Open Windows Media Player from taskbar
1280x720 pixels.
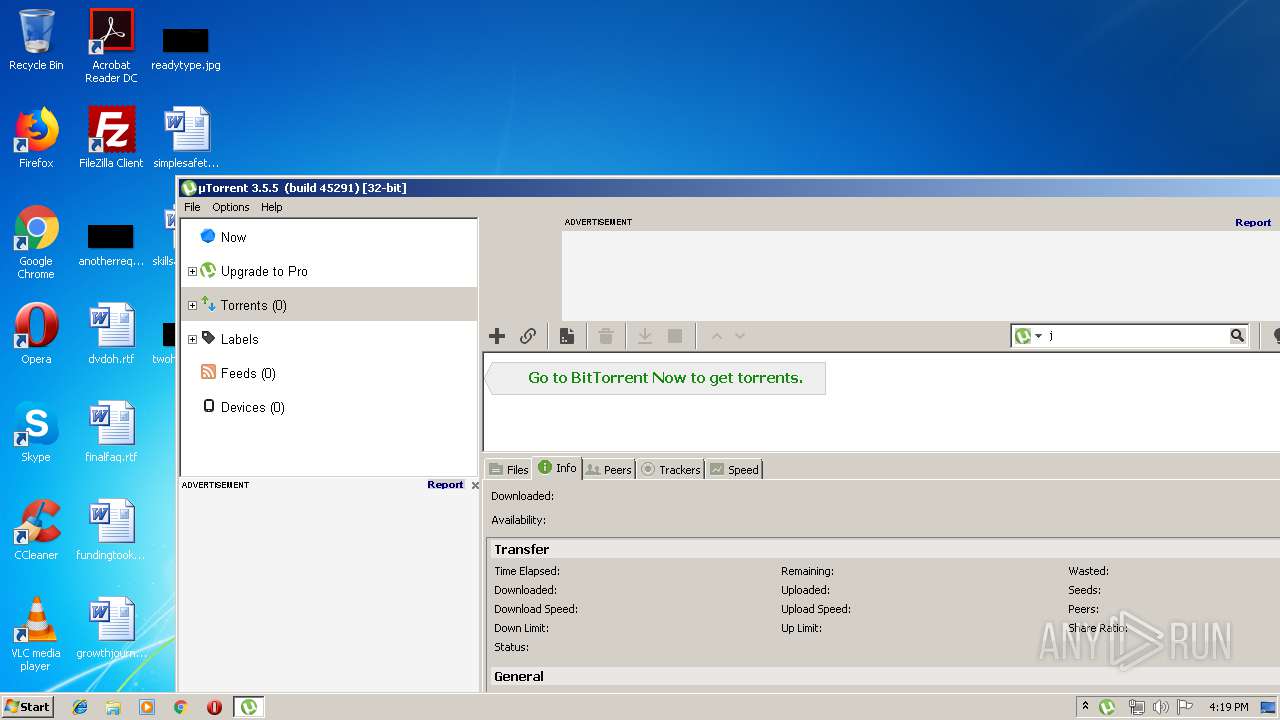[147, 707]
